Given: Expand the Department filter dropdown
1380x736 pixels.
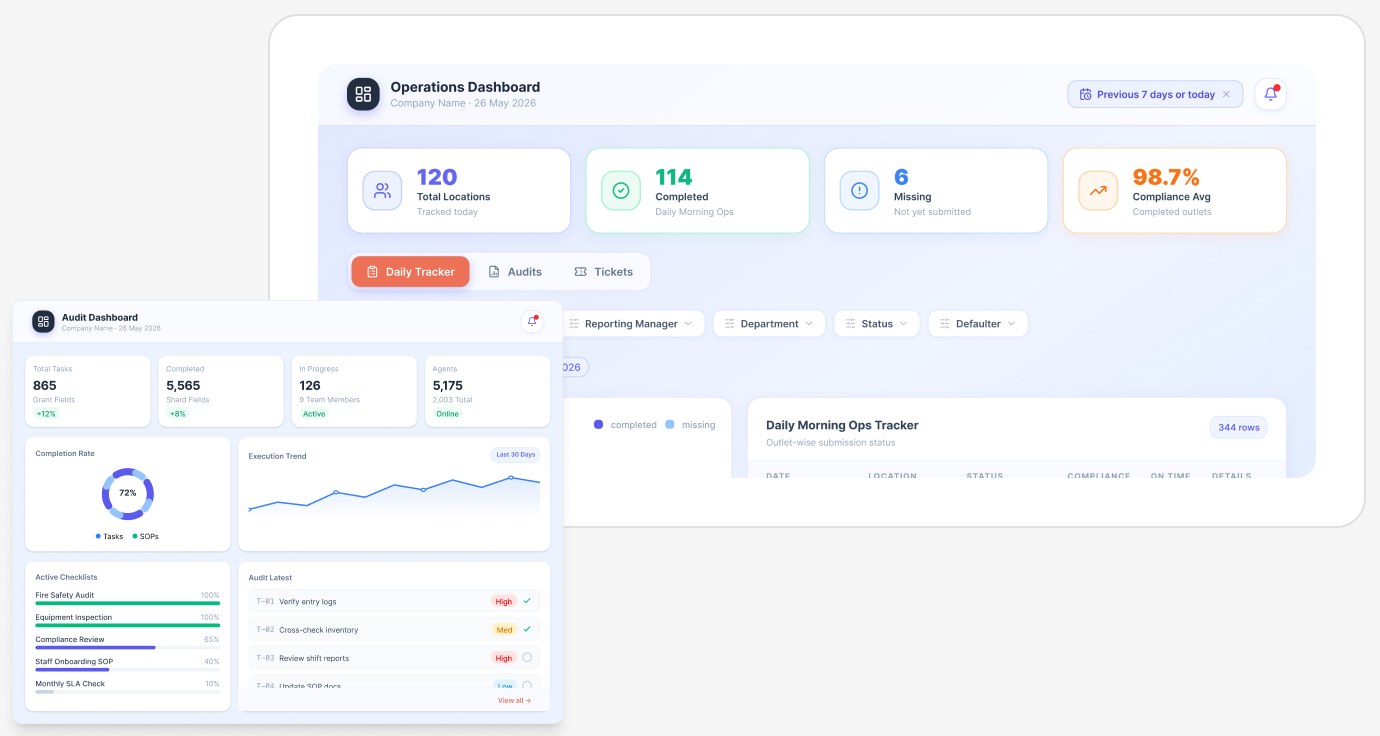Looking at the screenshot, I should tap(769, 324).
